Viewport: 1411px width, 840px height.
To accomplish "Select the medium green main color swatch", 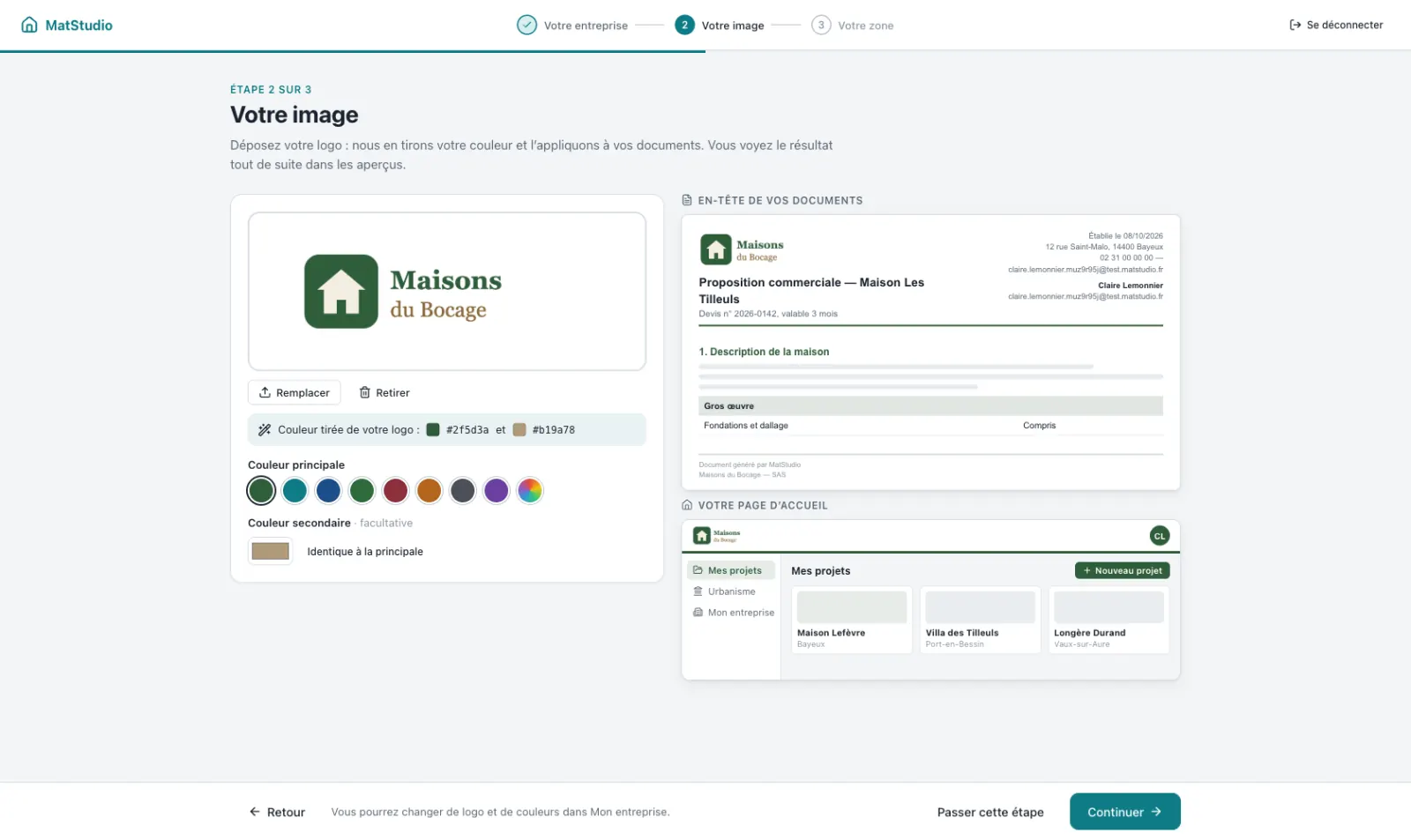I will [x=362, y=490].
